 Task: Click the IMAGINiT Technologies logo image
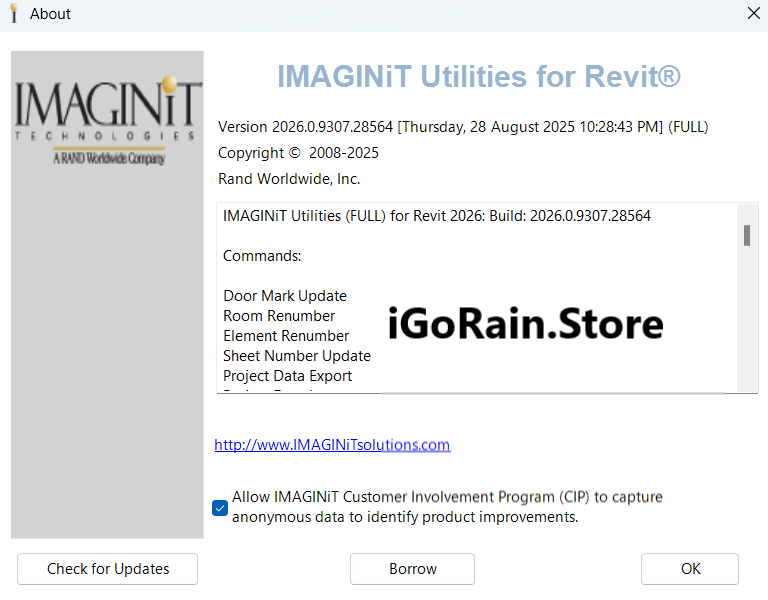pos(108,120)
